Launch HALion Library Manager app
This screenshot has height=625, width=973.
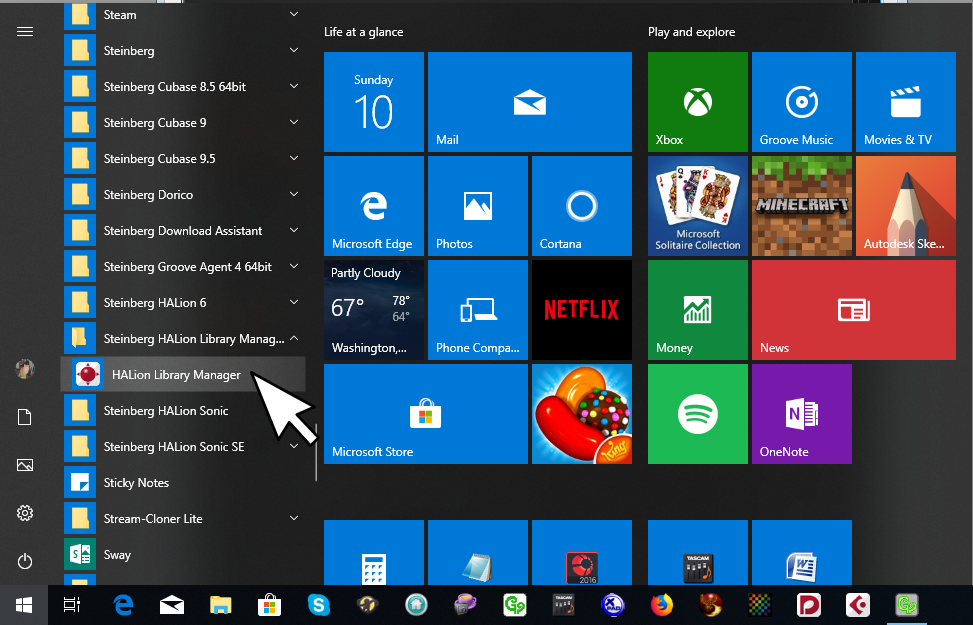(x=183, y=374)
